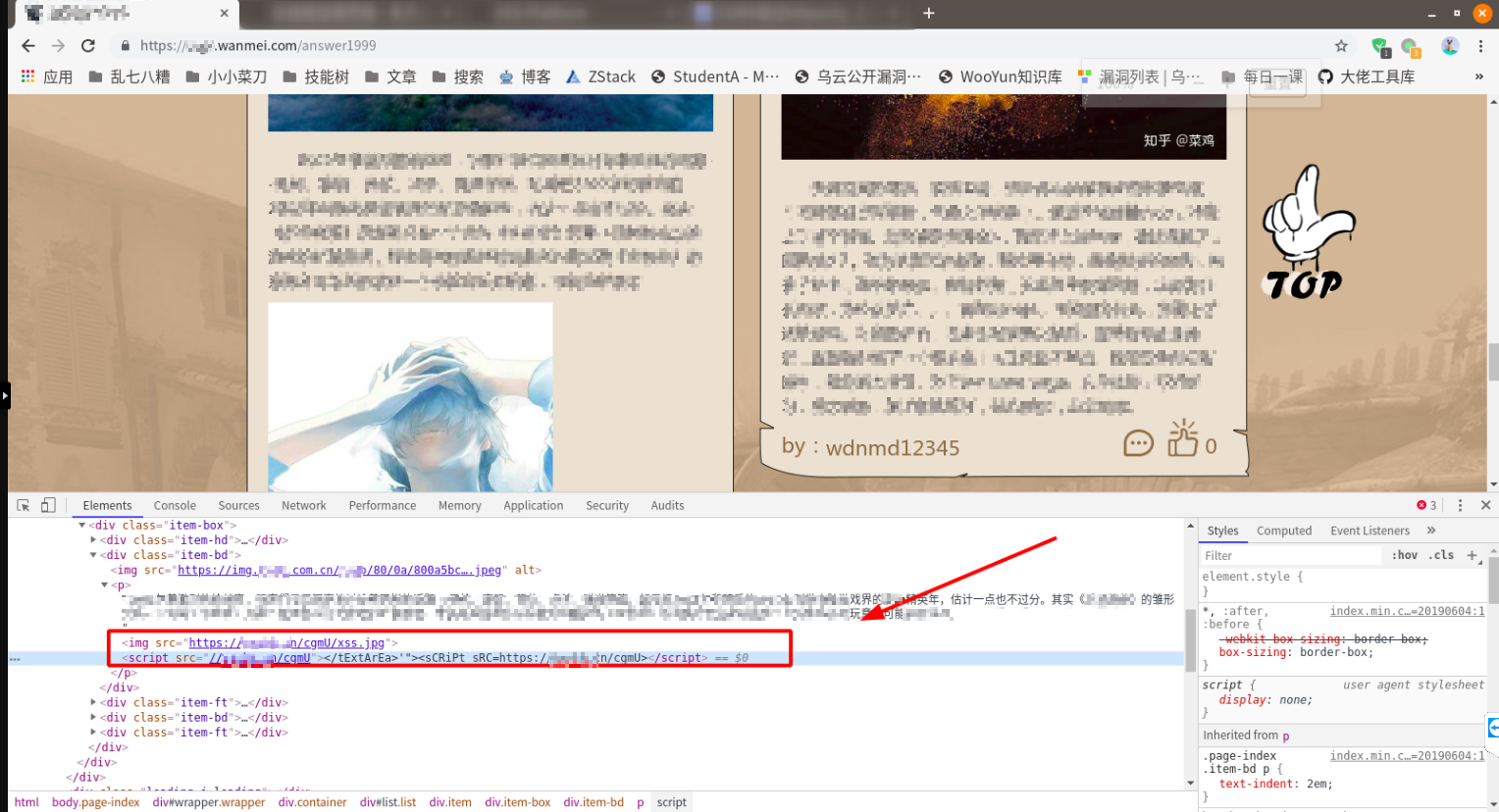
Task: Close the DevTools panel
Action: pos(1485,505)
